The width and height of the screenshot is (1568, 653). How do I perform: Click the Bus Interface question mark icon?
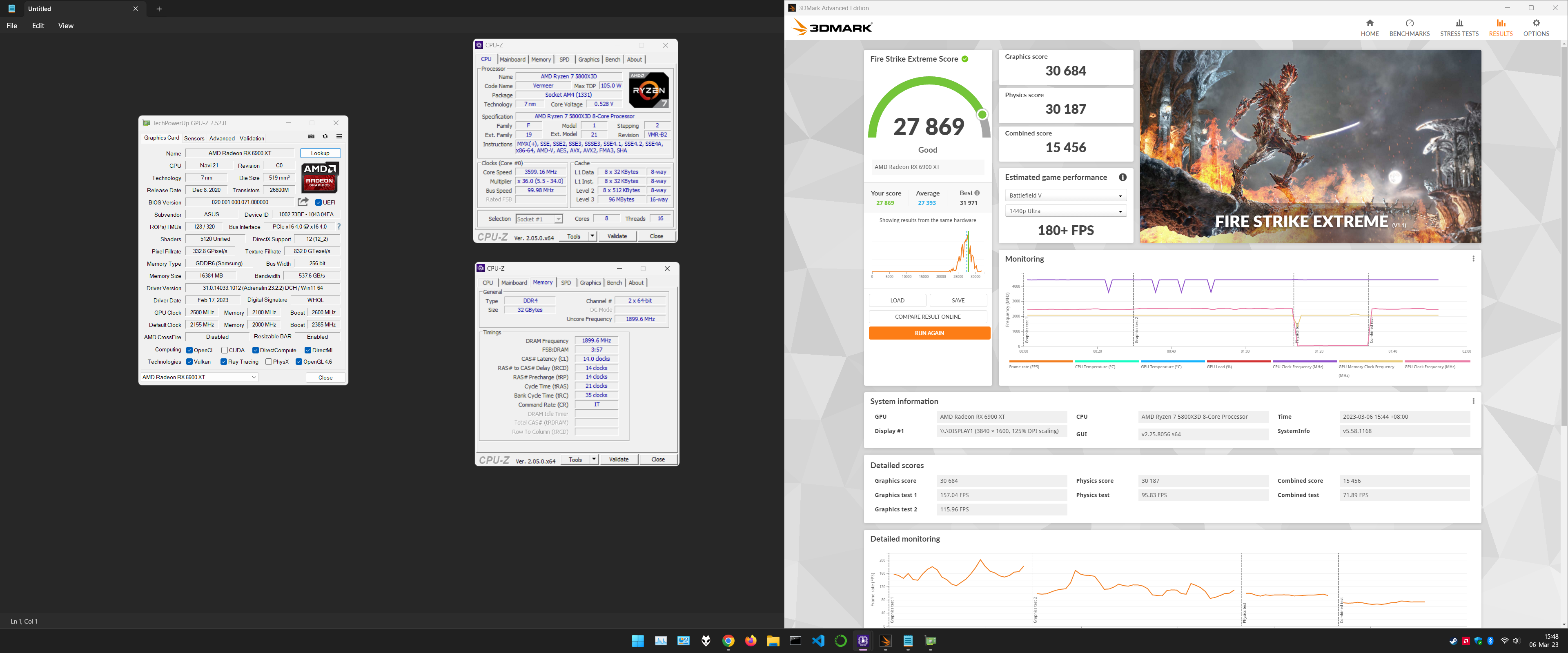(x=339, y=227)
